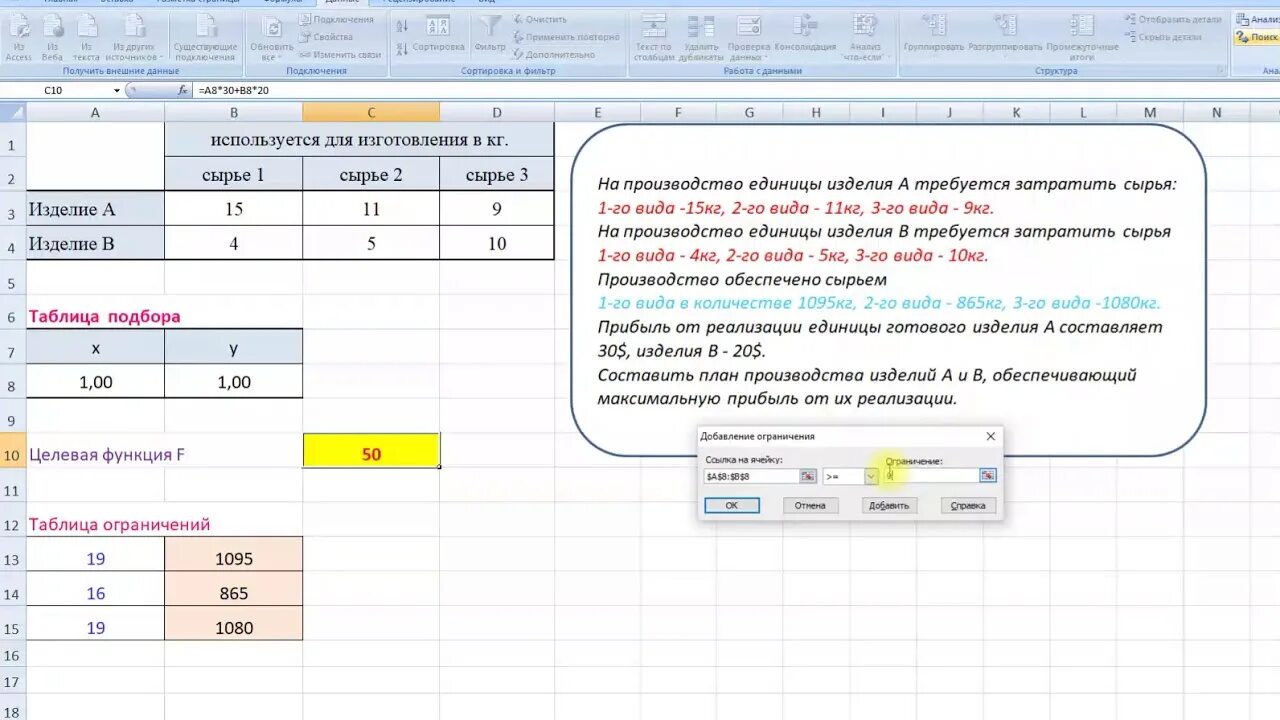
Task: Click the Отмена button
Action: click(x=810, y=506)
